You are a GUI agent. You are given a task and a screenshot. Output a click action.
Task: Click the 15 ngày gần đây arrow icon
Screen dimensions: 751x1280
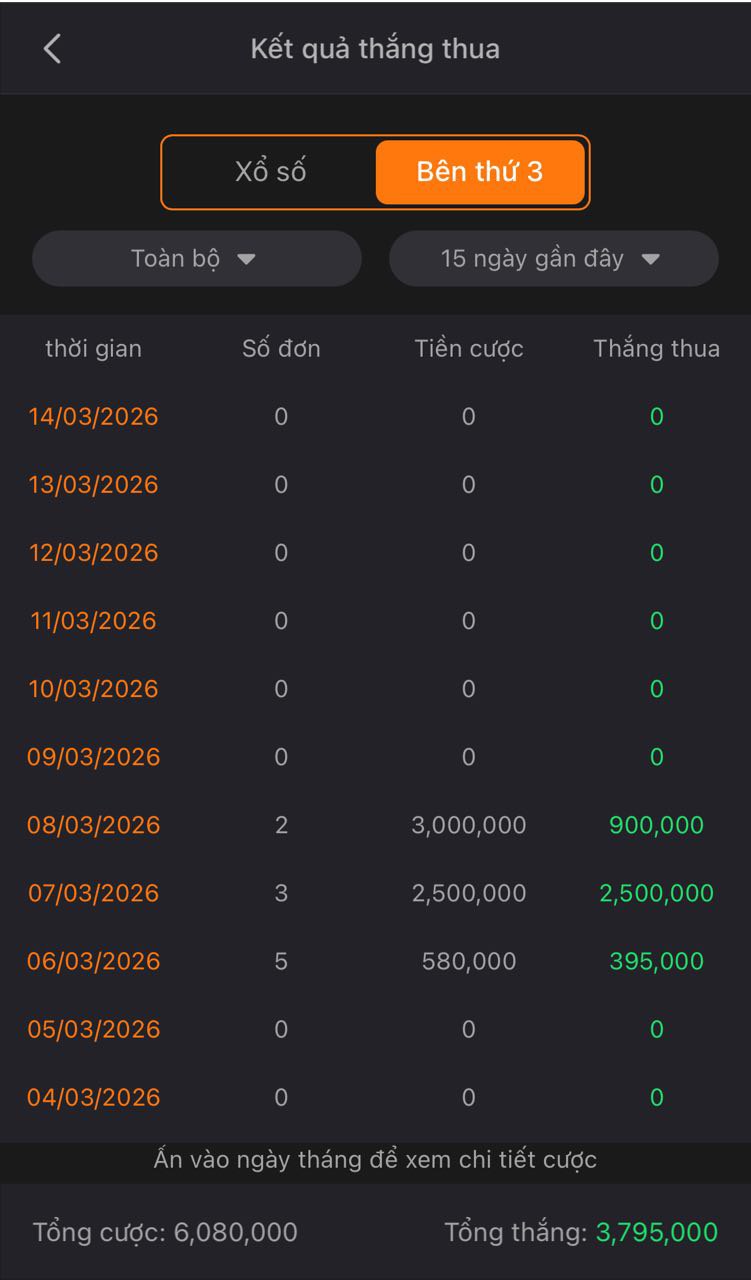pos(650,260)
